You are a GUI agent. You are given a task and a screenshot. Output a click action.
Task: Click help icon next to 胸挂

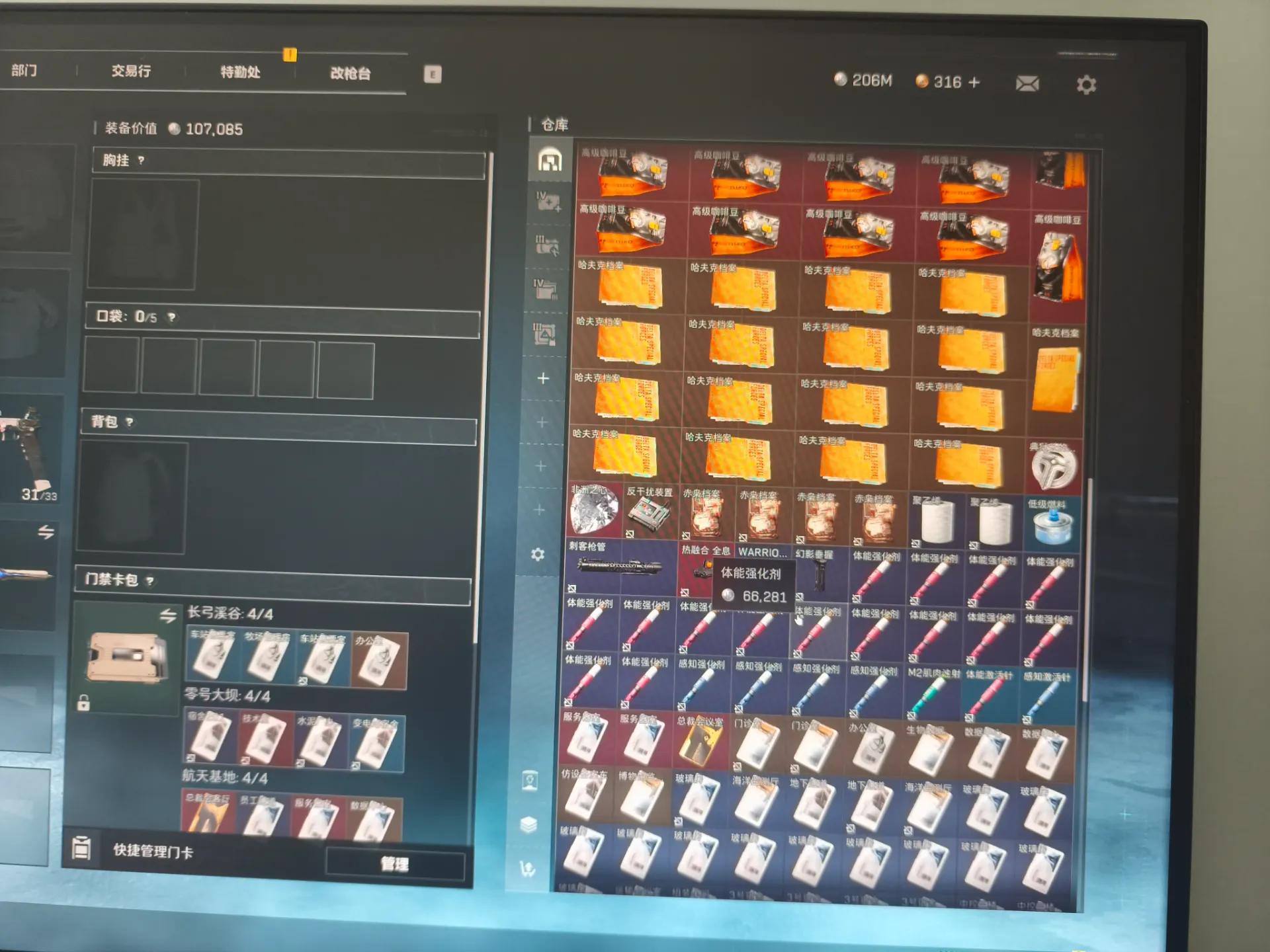[141, 160]
